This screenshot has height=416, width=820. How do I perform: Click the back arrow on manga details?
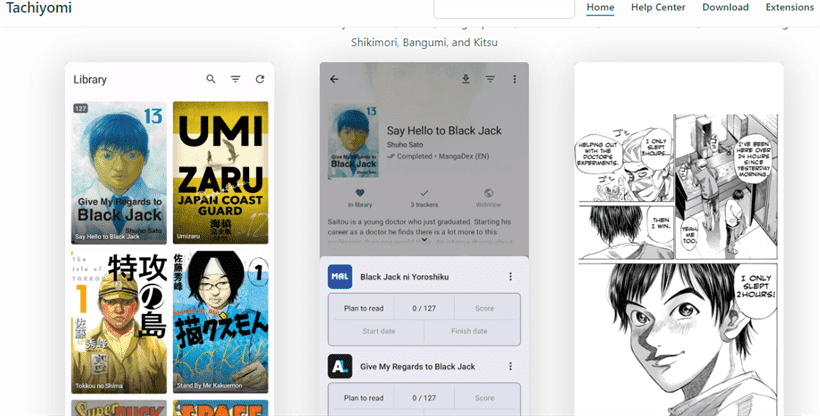[x=334, y=79]
